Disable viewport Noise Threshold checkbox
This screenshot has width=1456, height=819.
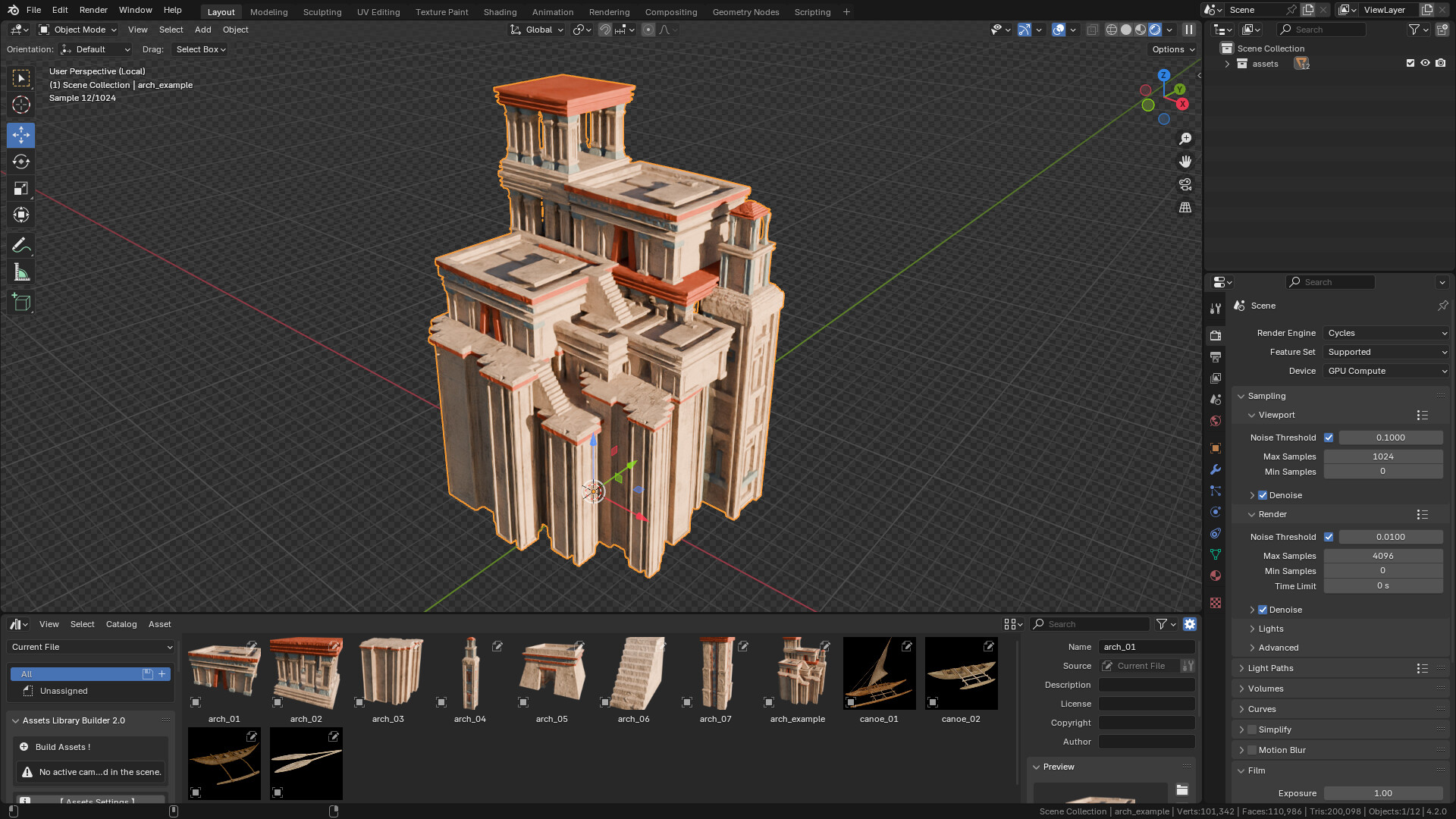(1329, 438)
